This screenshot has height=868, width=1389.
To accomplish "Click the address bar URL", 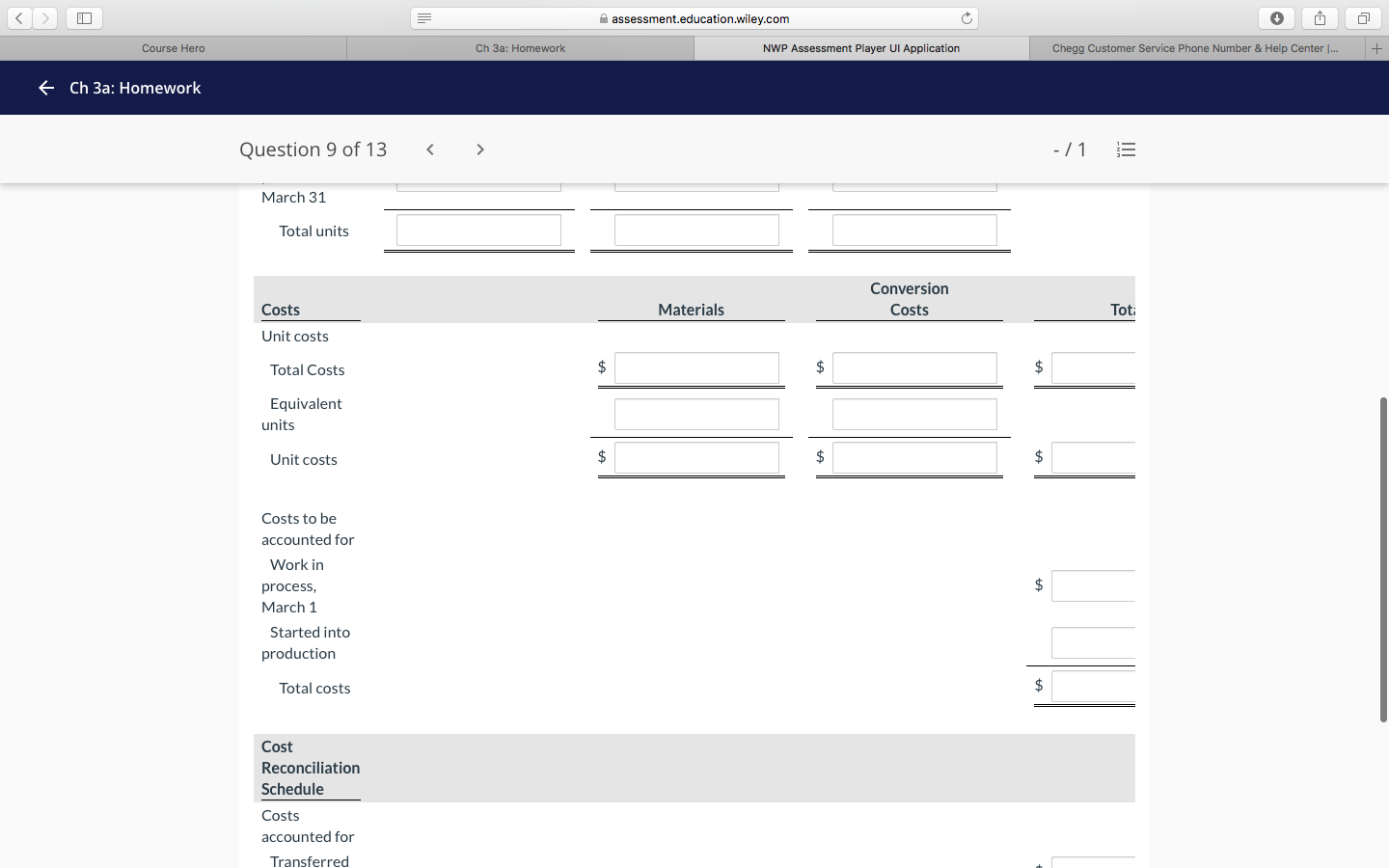I will click(700, 18).
